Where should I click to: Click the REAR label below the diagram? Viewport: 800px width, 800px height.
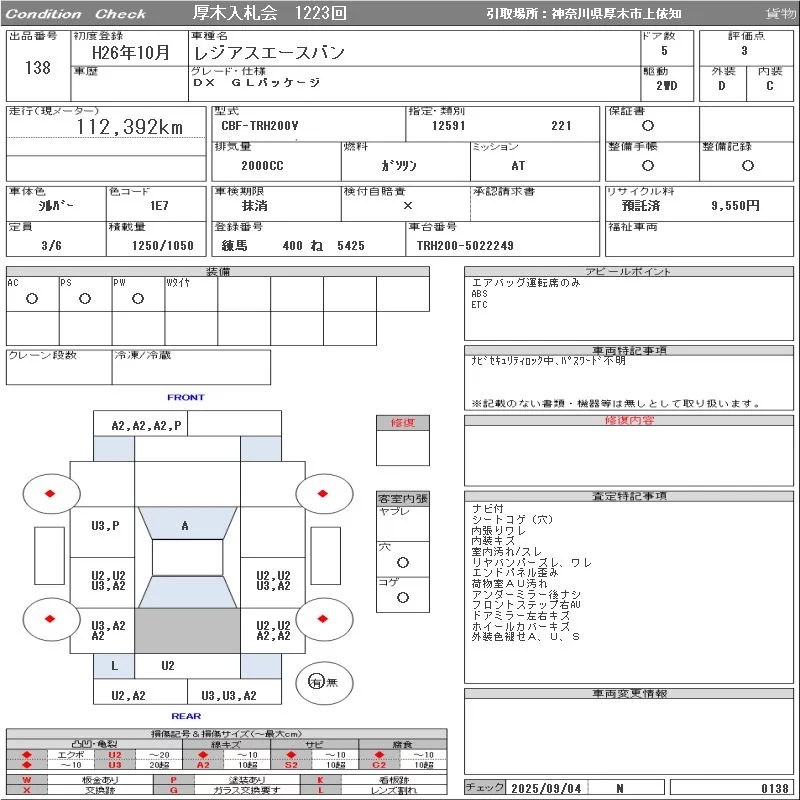coord(186,716)
